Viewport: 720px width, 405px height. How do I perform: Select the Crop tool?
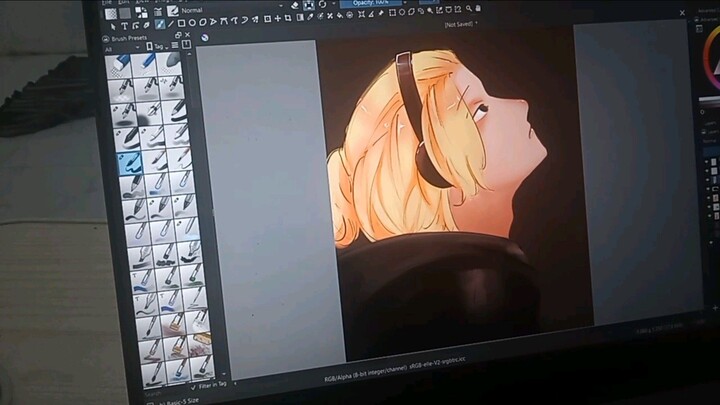288,18
